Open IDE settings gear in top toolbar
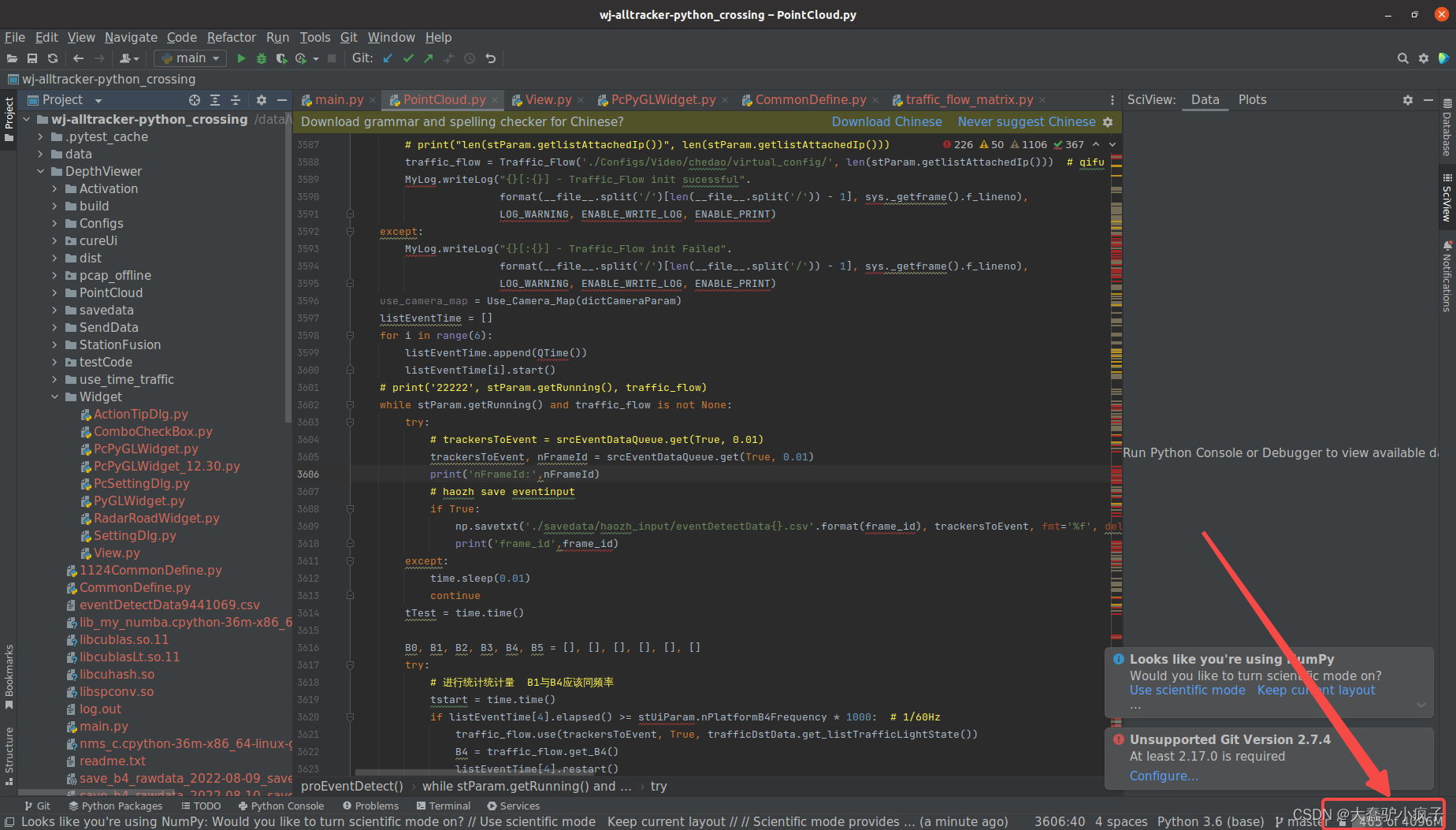This screenshot has height=830, width=1456. point(1424,58)
